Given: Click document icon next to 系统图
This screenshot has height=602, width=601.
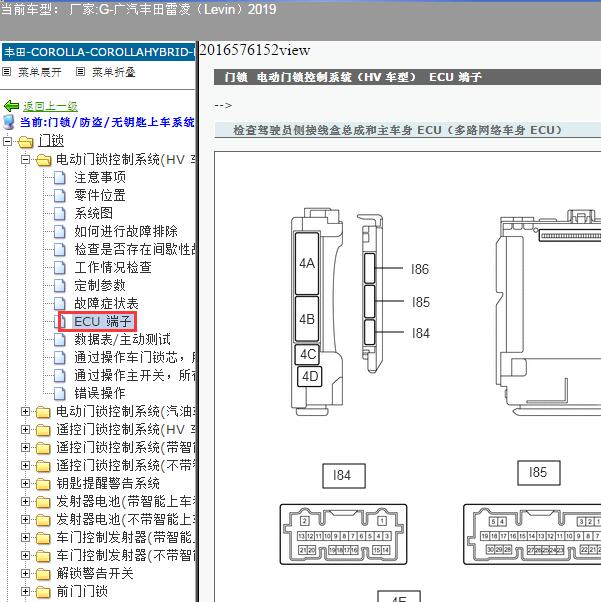Looking at the screenshot, I should point(60,213).
